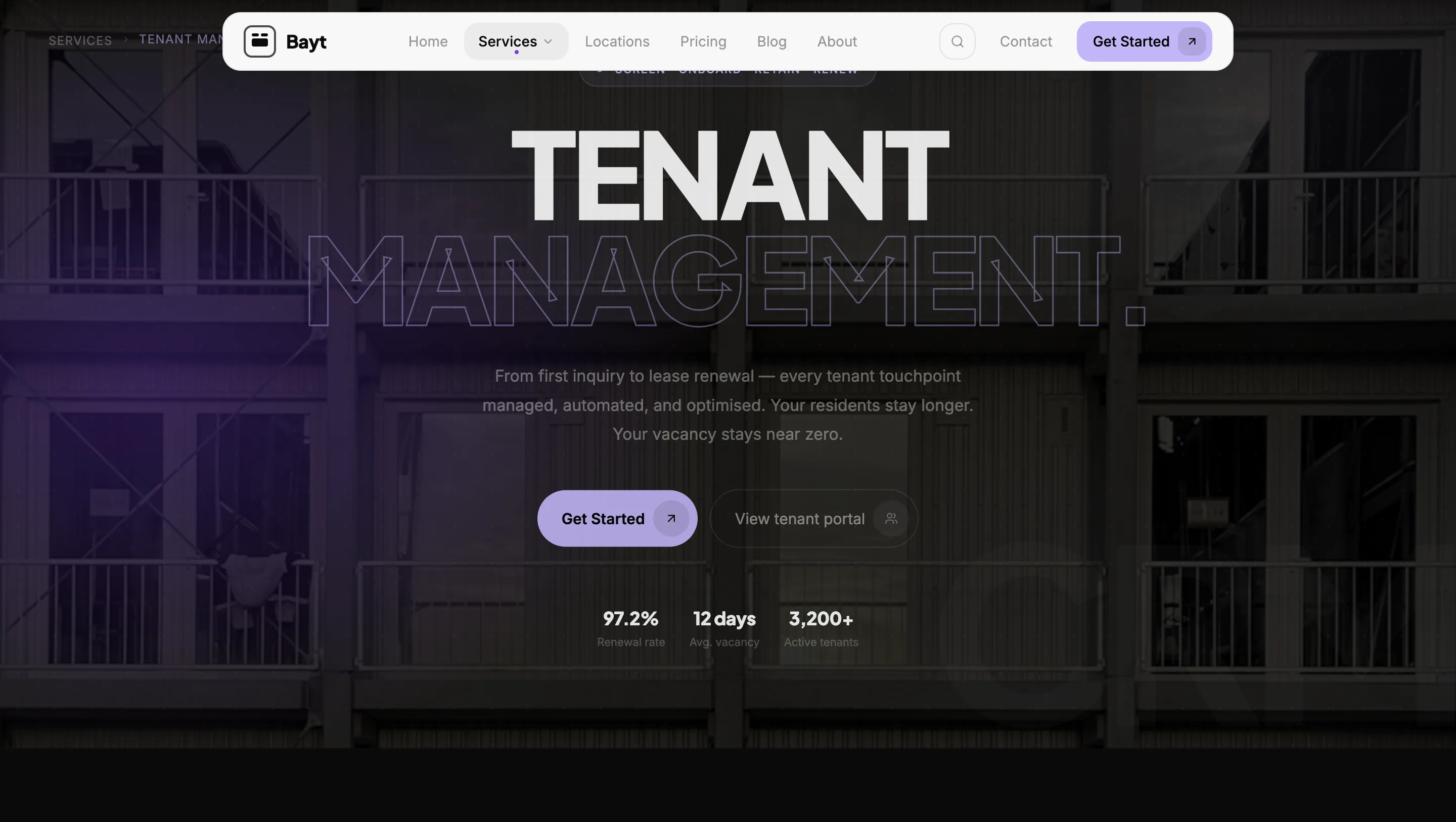Select Locations in the navigation bar

(x=617, y=41)
